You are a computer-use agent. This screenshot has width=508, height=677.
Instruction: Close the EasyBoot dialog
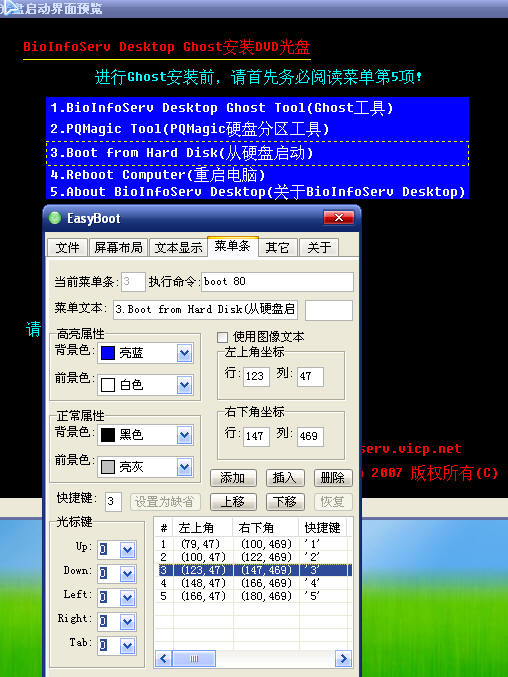[339, 218]
